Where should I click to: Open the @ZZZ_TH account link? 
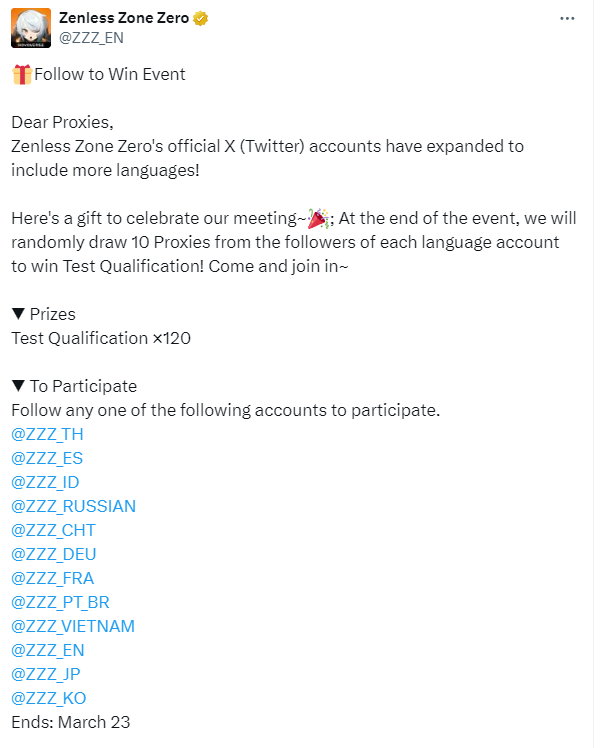pyautogui.click(x=47, y=434)
